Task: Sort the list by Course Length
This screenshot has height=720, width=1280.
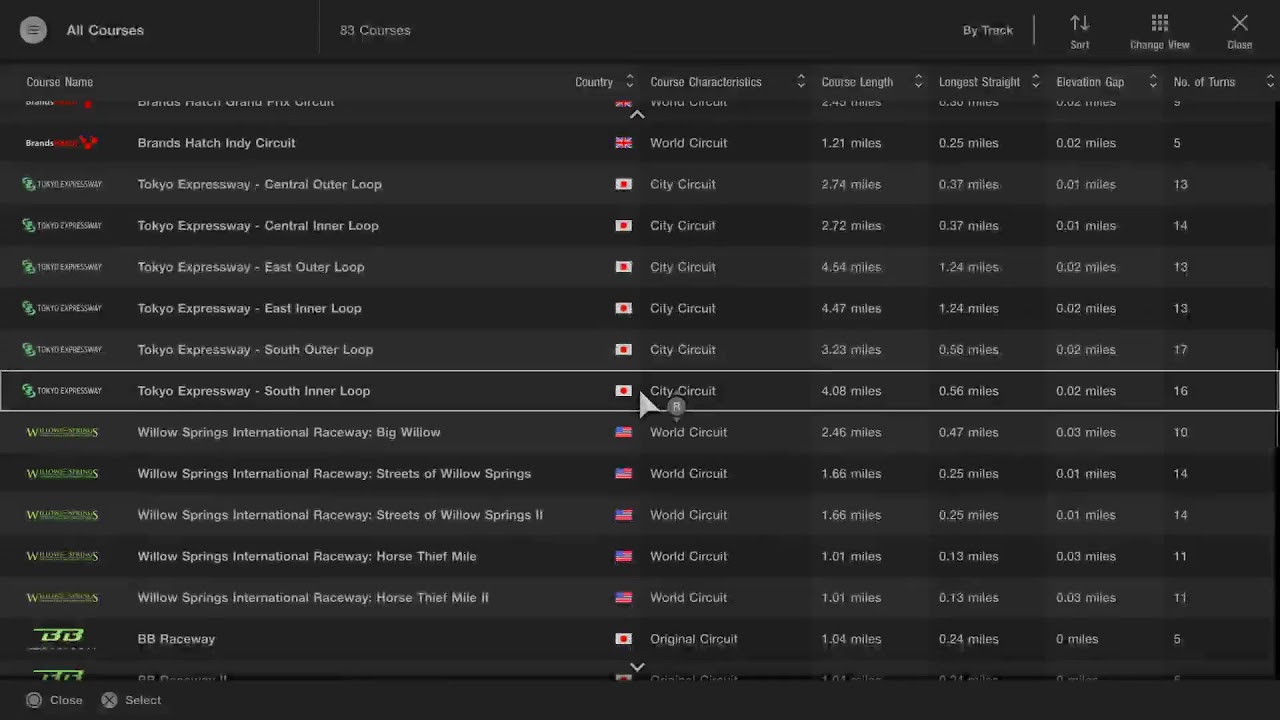Action: tap(918, 82)
